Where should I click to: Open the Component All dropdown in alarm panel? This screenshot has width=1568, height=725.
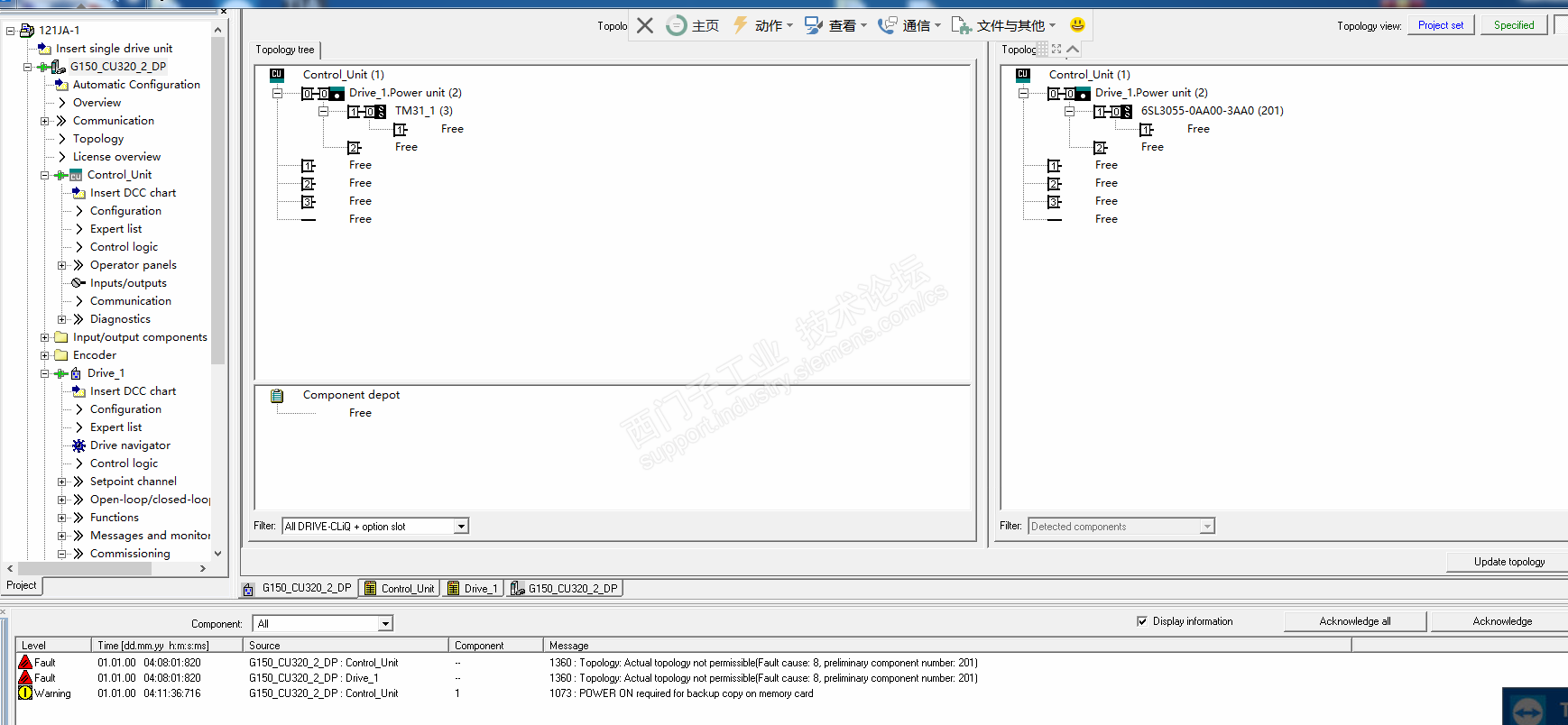pos(385,624)
